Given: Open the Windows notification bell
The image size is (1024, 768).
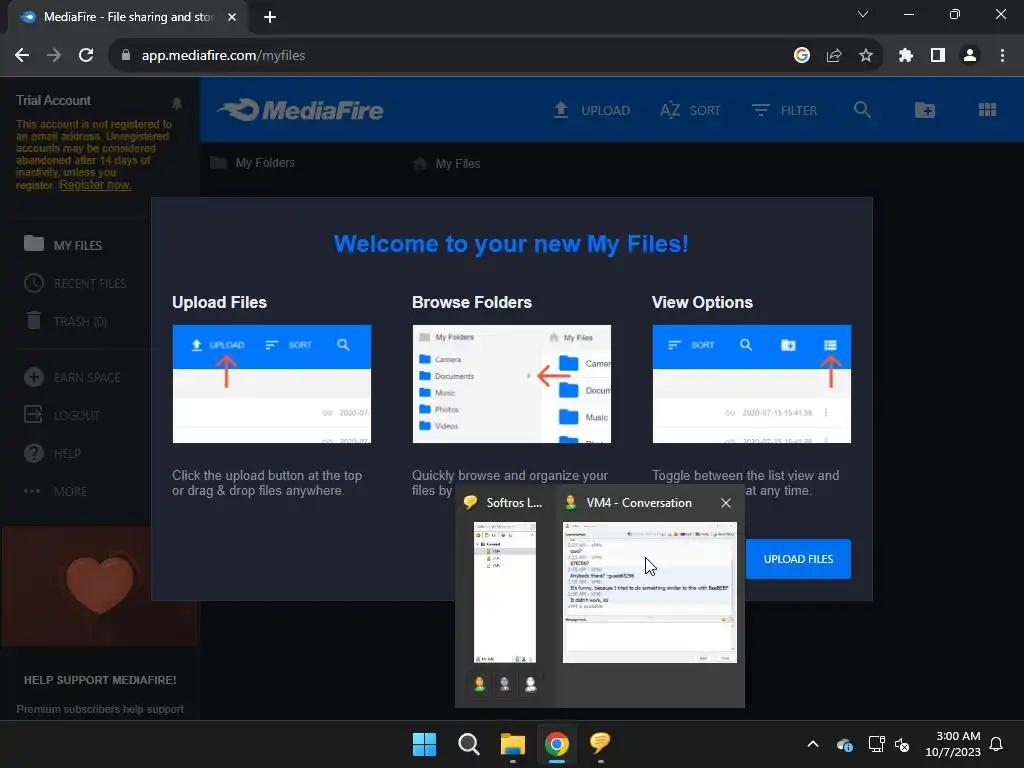Looking at the screenshot, I should [x=996, y=744].
